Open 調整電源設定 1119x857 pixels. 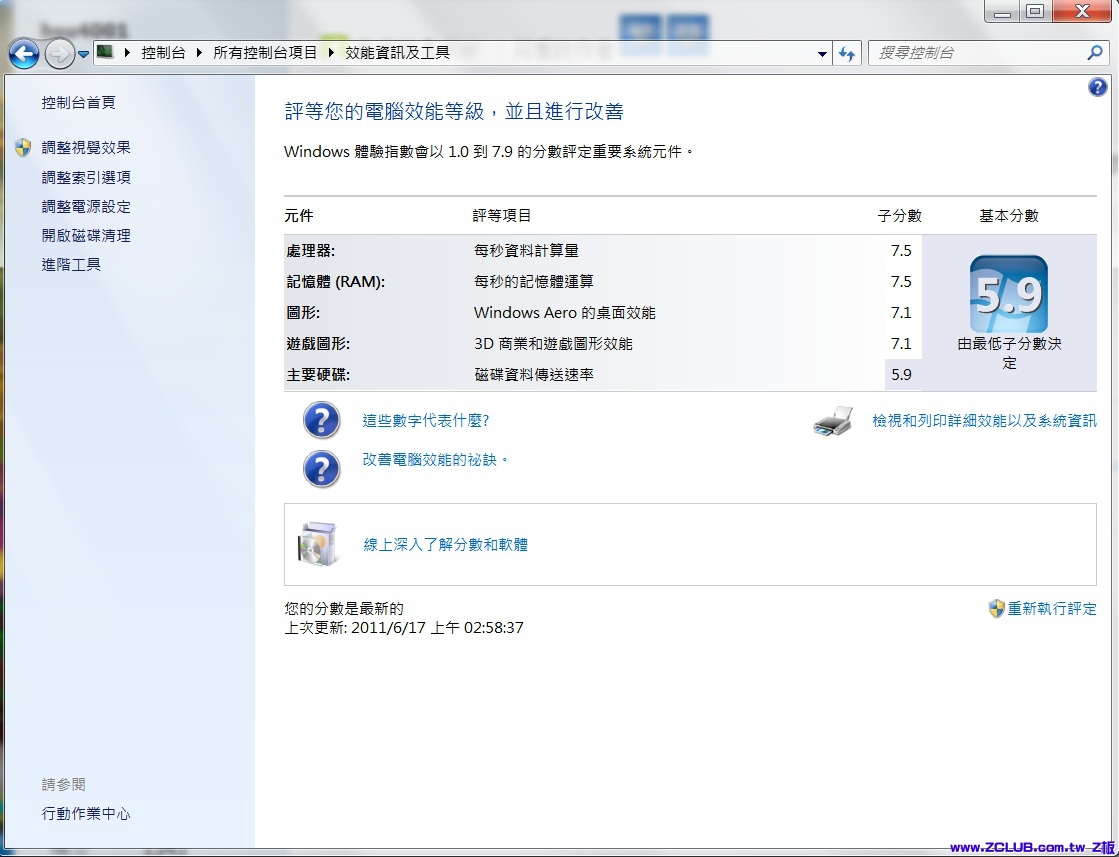coord(86,206)
